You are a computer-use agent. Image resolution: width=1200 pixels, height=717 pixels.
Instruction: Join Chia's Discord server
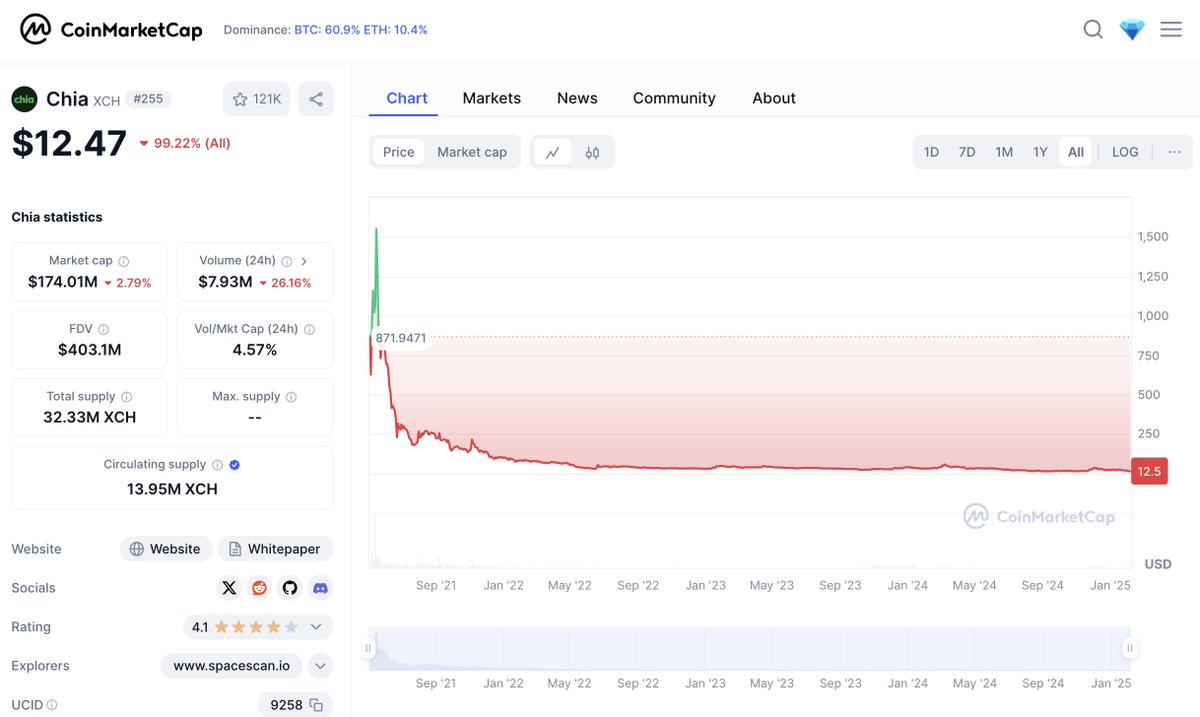[x=319, y=587]
